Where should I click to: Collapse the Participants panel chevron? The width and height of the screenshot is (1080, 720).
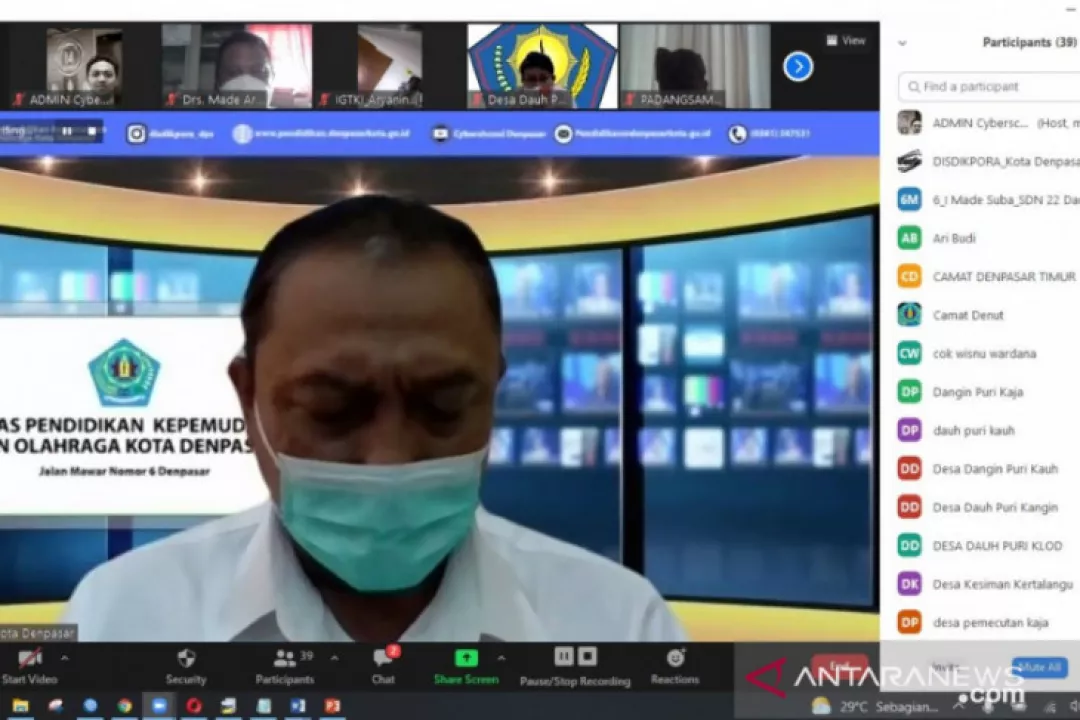tap(902, 43)
